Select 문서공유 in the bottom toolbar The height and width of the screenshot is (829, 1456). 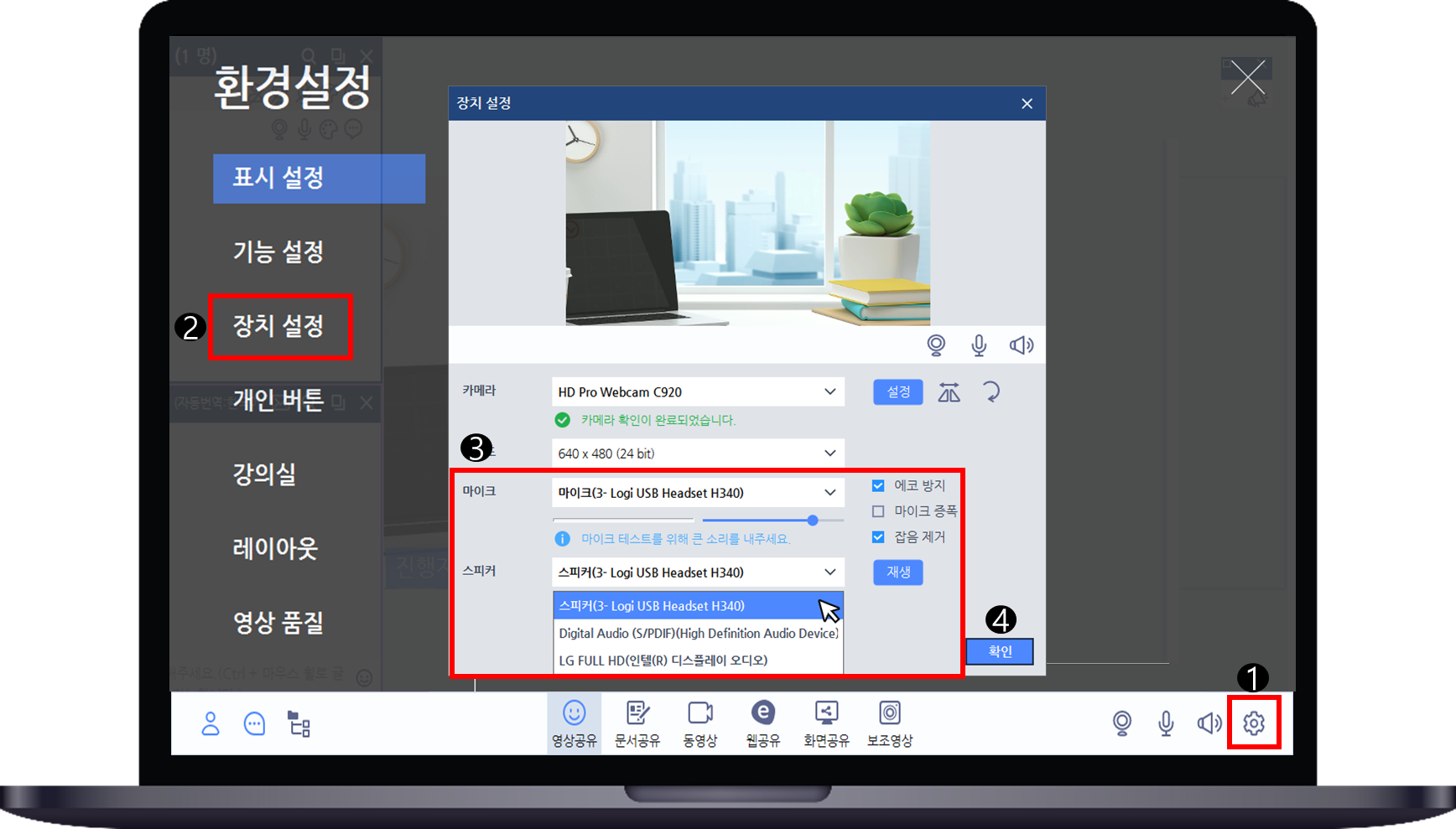pos(637,723)
